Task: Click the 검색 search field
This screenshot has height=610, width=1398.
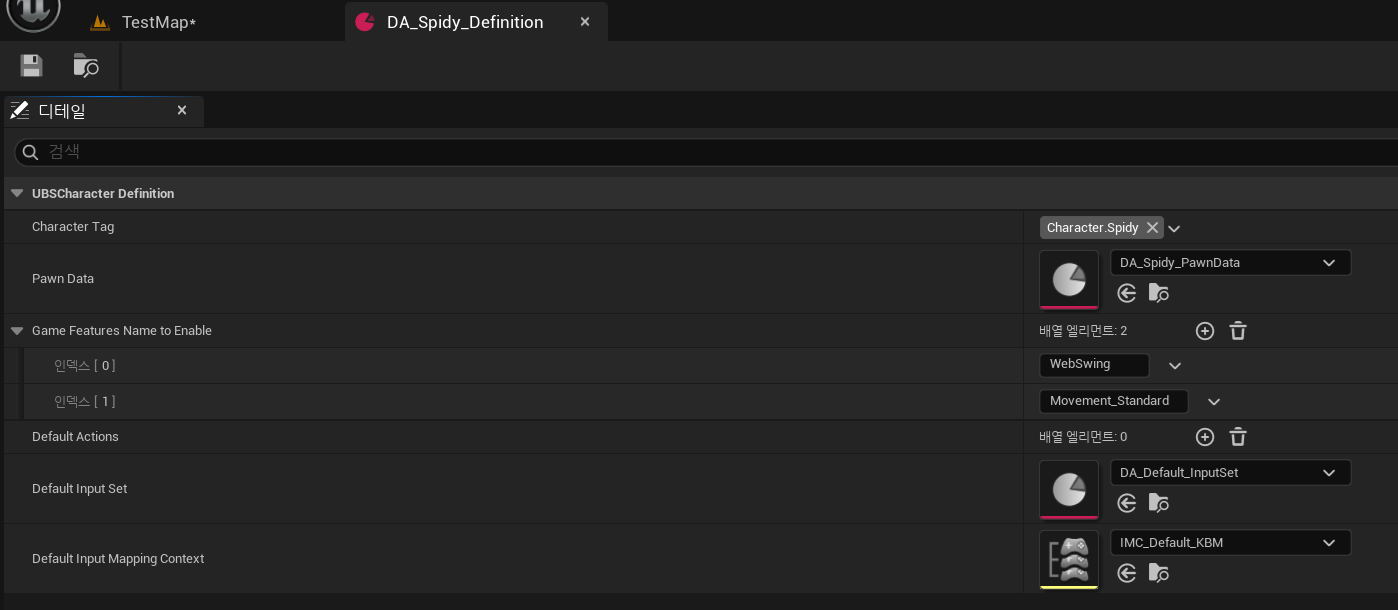Action: pyautogui.click(x=700, y=152)
